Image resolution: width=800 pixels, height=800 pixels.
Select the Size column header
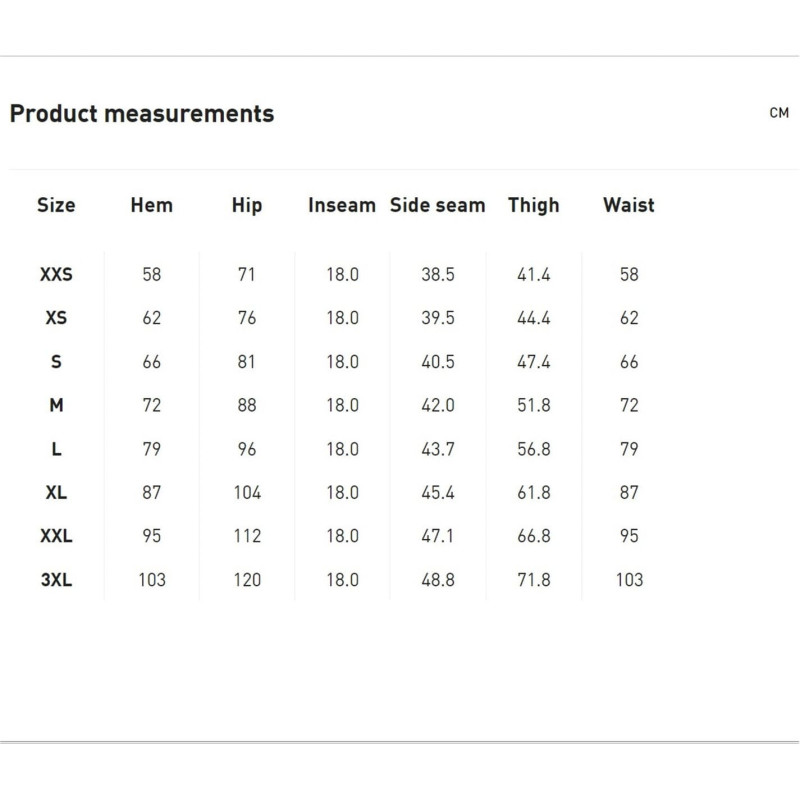click(x=56, y=205)
